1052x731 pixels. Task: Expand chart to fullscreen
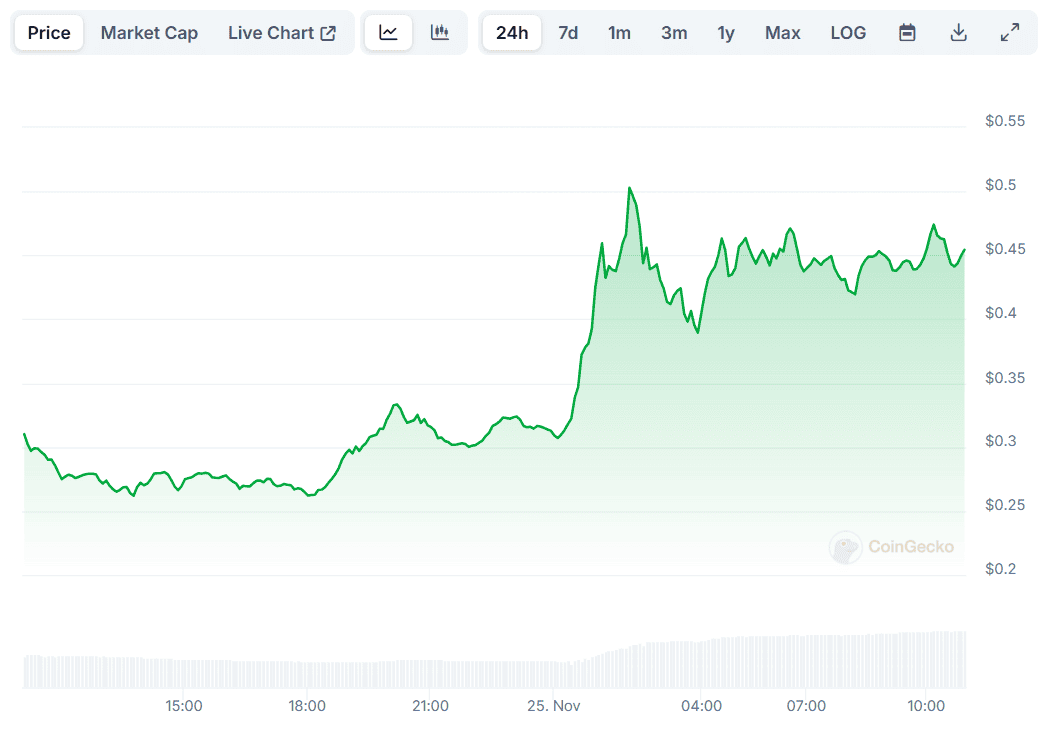tap(1010, 33)
